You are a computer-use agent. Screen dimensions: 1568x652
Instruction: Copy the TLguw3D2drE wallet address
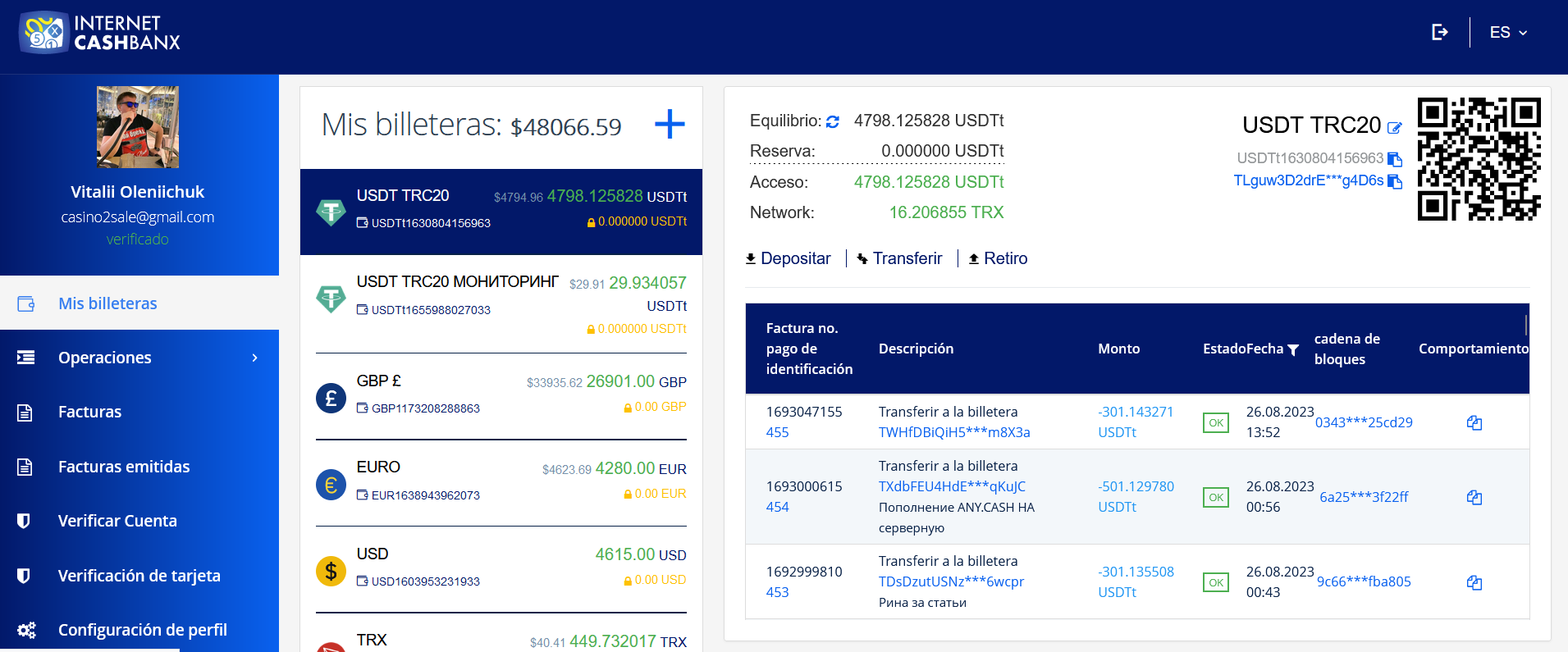click(x=1394, y=181)
